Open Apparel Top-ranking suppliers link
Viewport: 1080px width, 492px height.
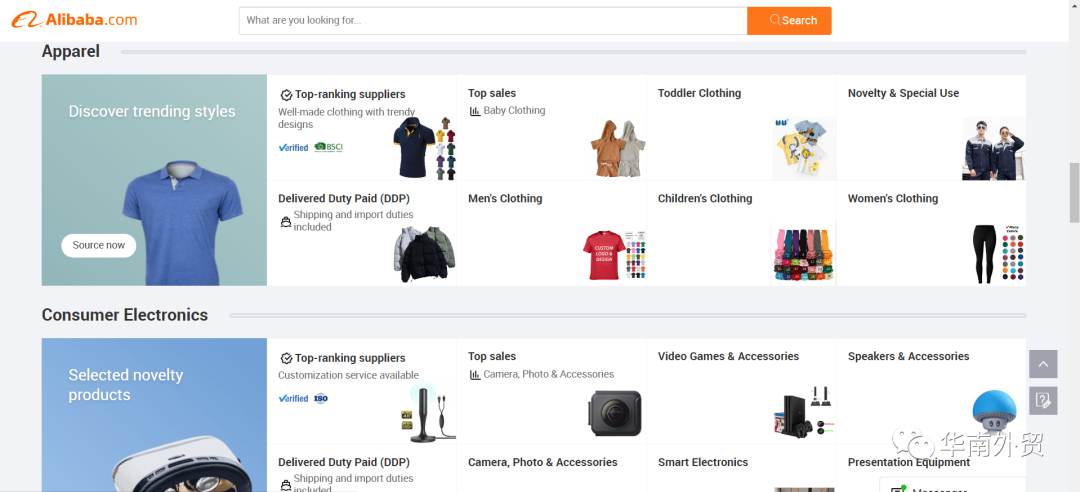[350, 94]
